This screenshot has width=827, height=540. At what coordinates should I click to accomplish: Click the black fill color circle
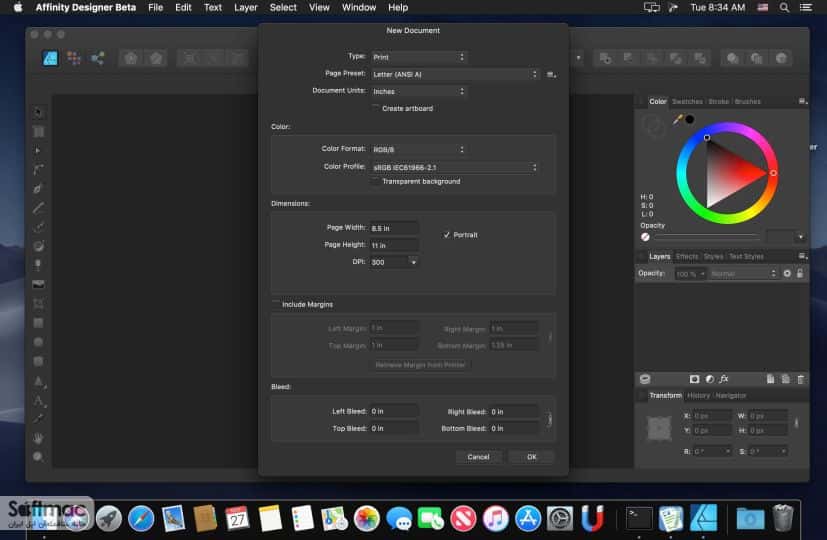click(690, 119)
